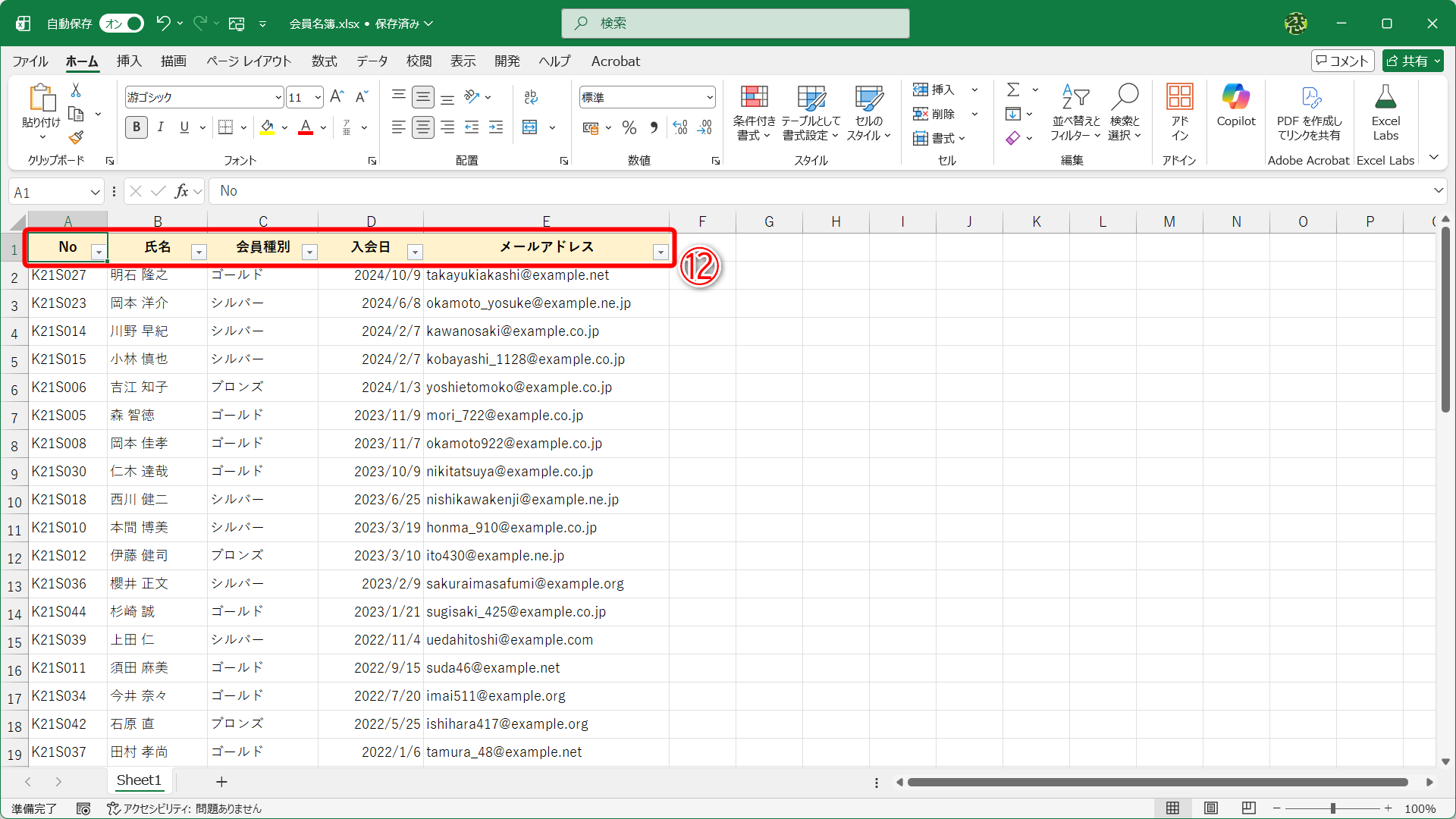Apply bold formatting
This screenshot has width=1456, height=819.
click(x=136, y=127)
